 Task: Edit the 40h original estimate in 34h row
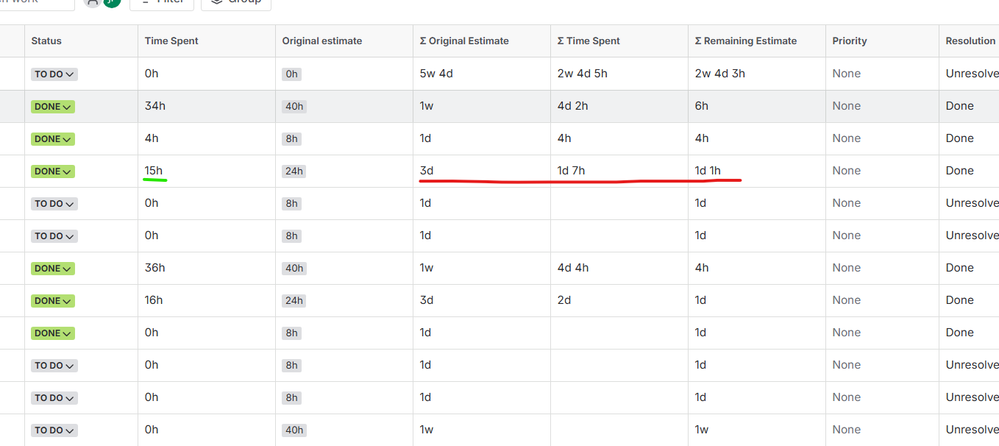pos(294,106)
